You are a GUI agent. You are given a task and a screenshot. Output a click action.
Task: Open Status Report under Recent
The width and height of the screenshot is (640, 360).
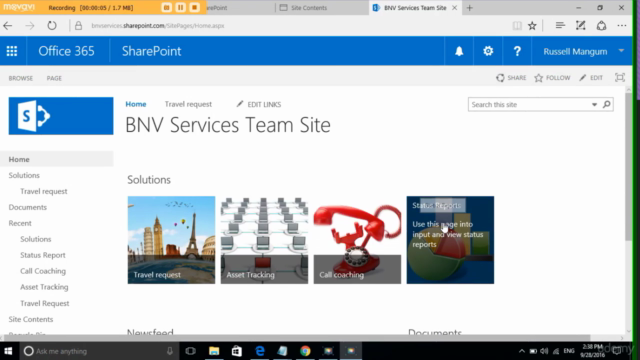pyautogui.click(x=43, y=255)
